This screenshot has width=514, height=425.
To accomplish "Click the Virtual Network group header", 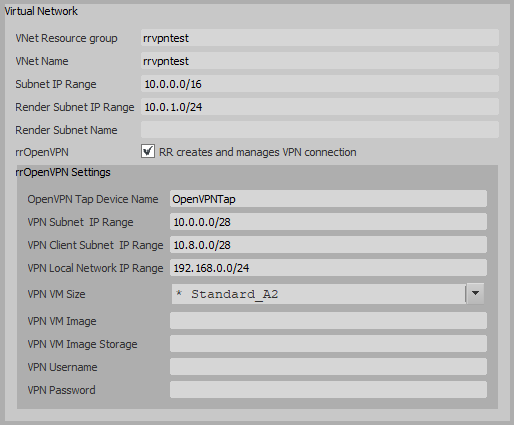I will pyautogui.click(x=41, y=11).
